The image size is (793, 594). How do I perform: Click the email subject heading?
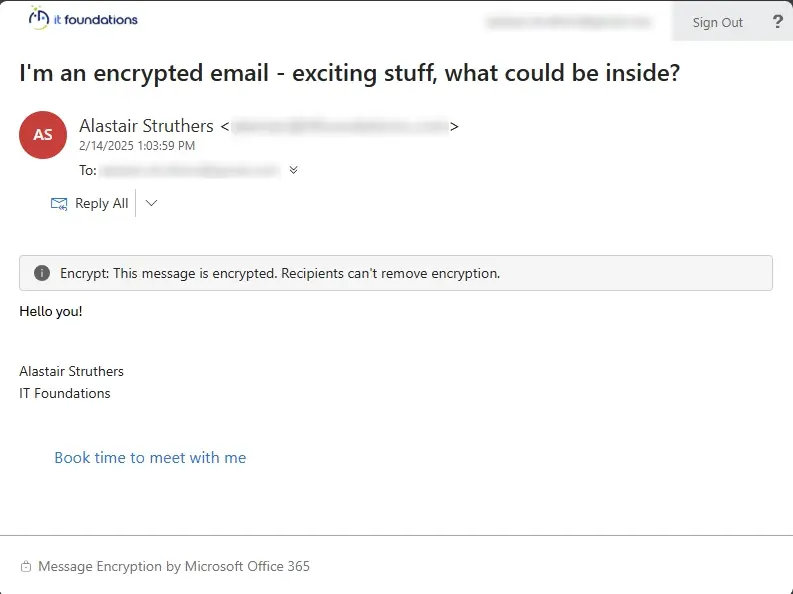(x=349, y=73)
